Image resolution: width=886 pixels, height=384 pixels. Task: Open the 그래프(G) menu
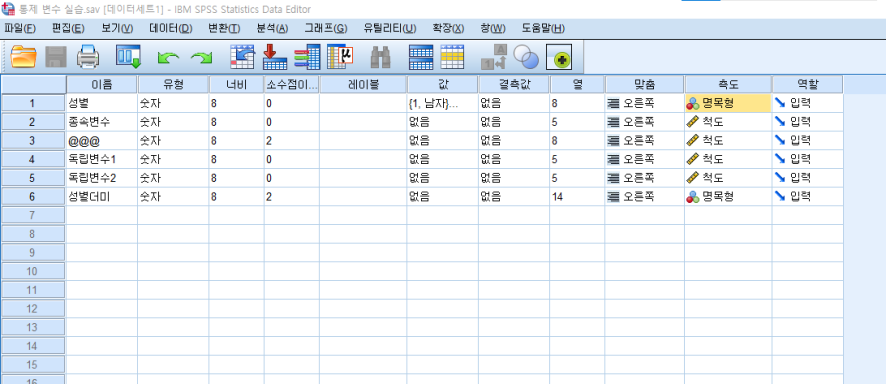tap(326, 28)
